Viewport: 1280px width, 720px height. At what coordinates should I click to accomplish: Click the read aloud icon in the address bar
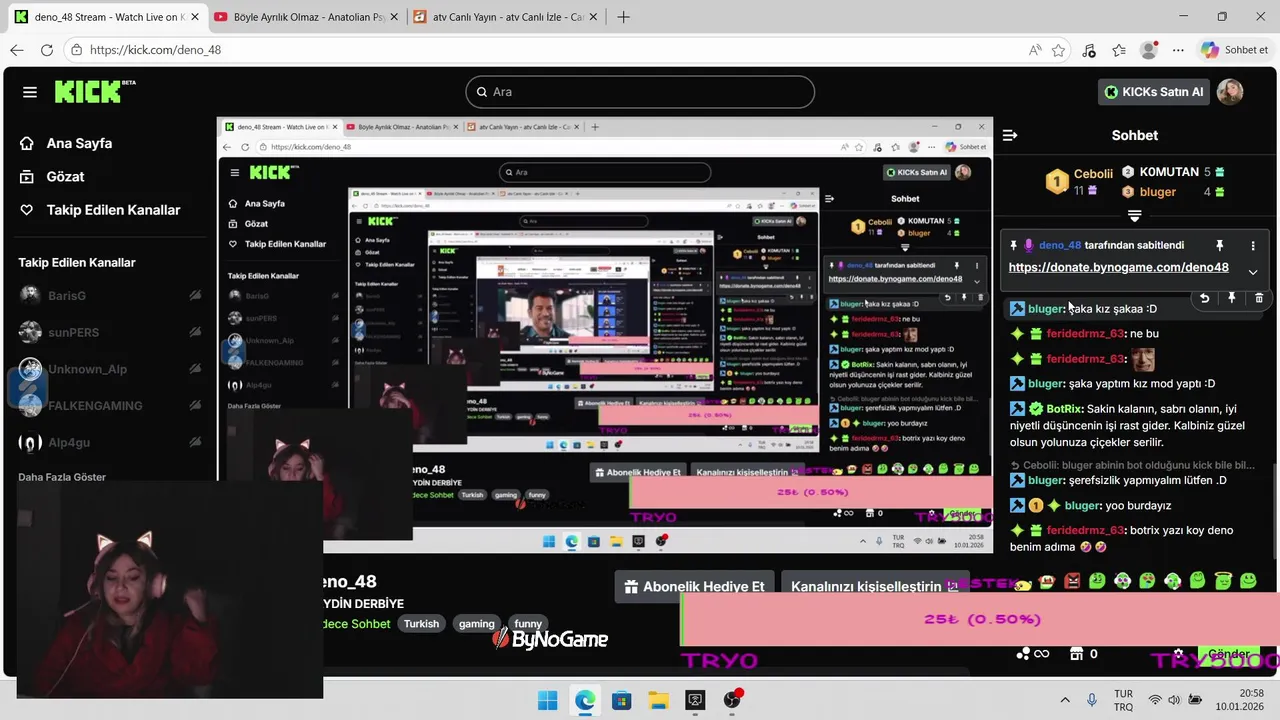(x=1034, y=50)
